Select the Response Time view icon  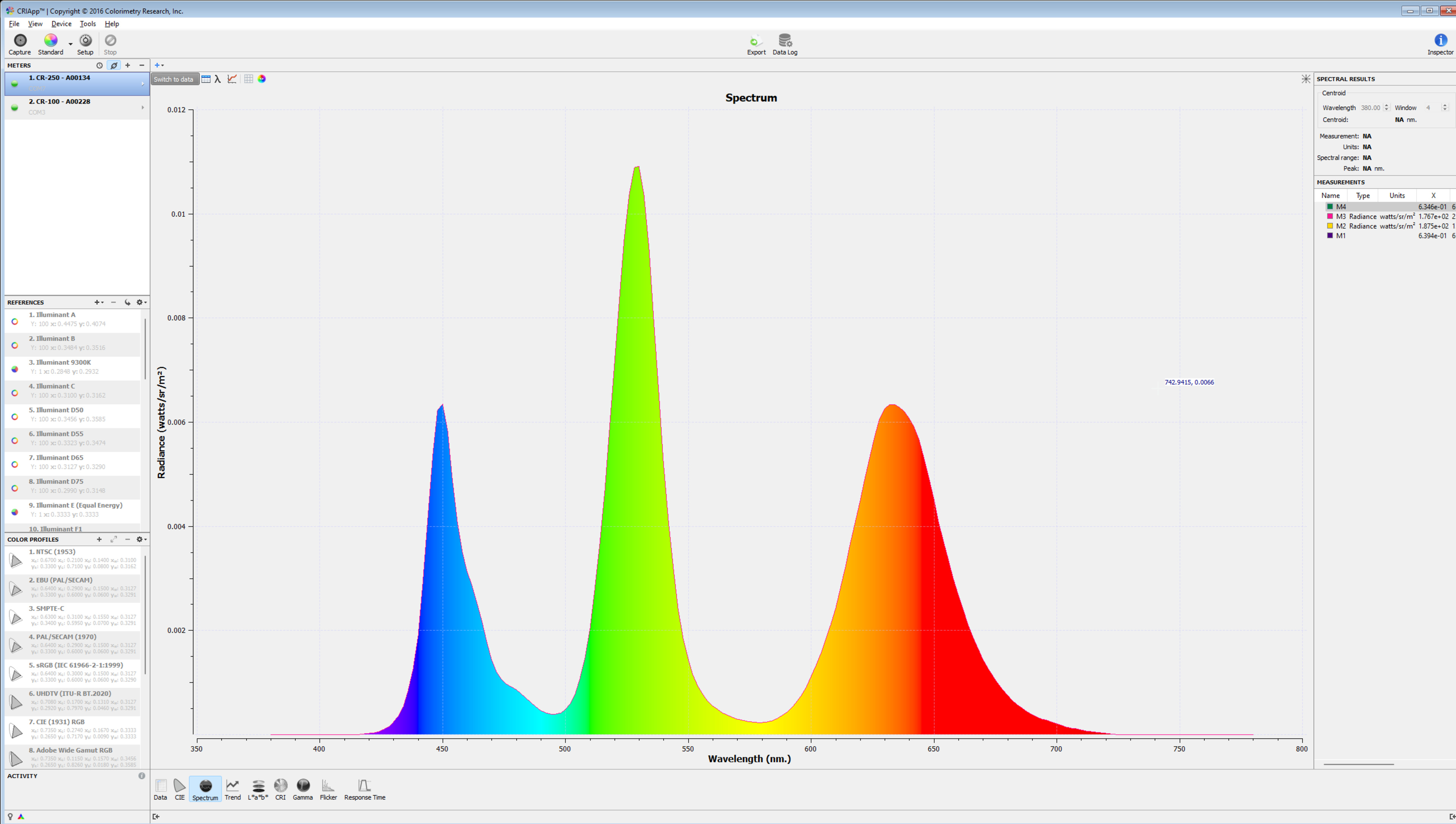click(364, 786)
